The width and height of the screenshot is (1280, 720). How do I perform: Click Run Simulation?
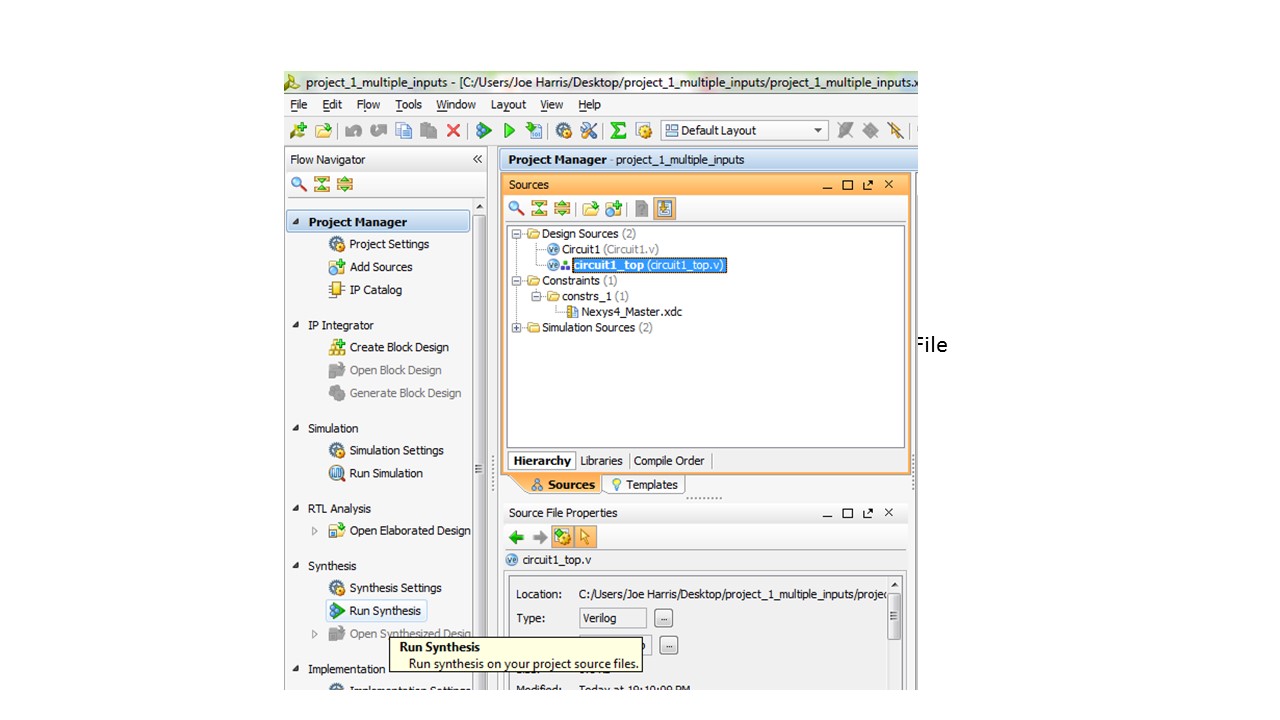pyautogui.click(x=376, y=473)
